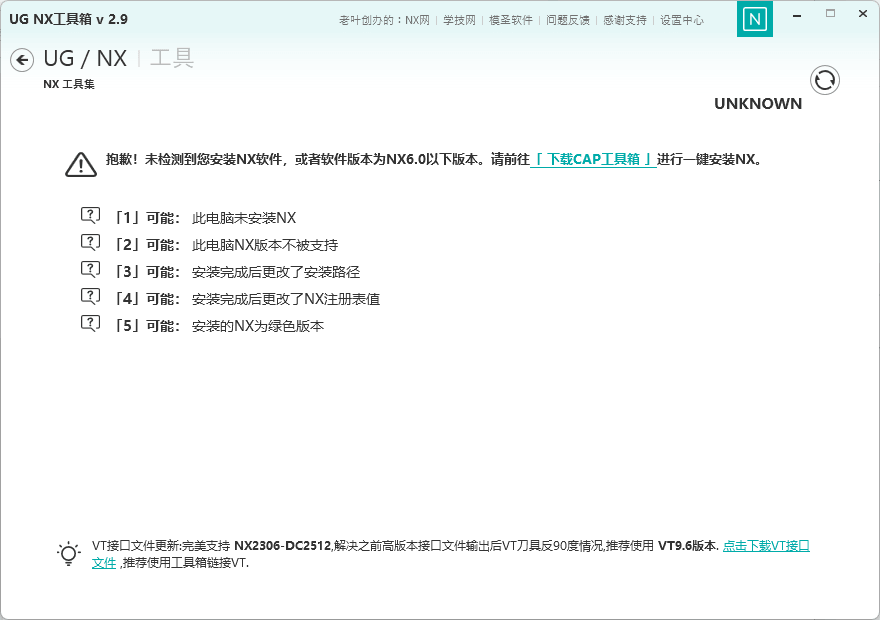
Task: Open 问题反馈 feedback link
Action: 567,20
